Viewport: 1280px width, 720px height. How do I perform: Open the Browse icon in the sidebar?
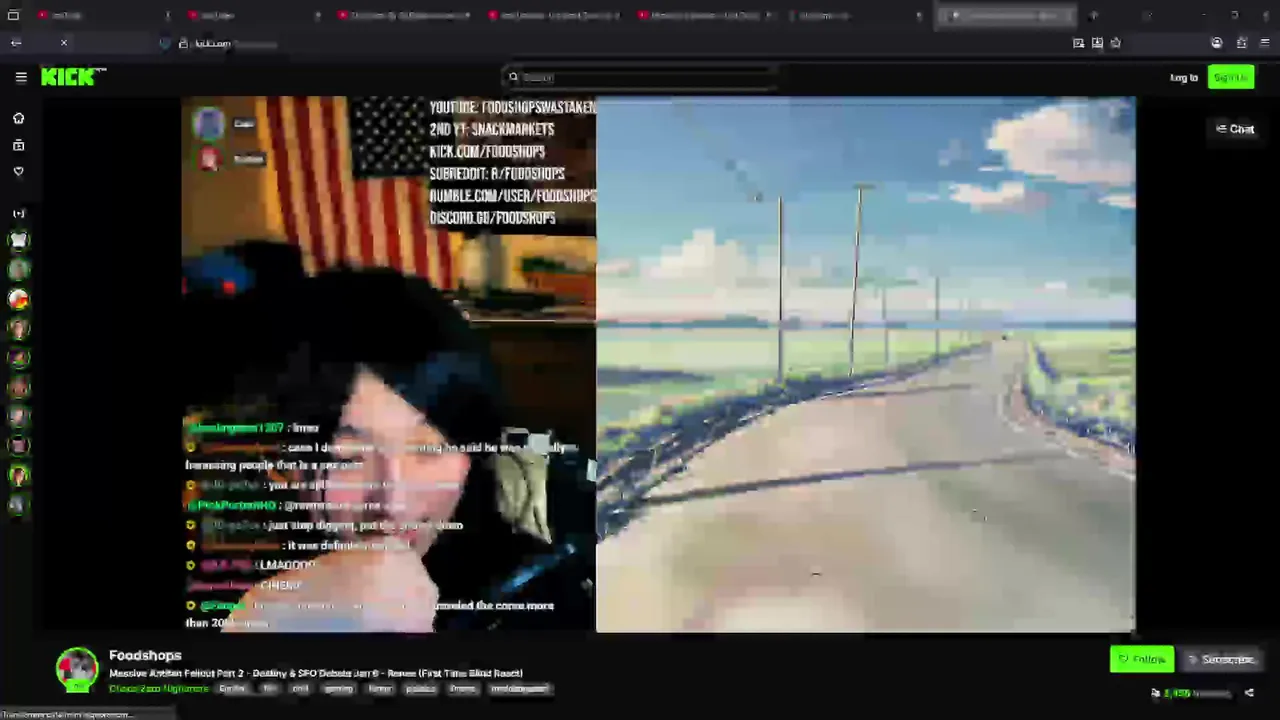coord(18,145)
